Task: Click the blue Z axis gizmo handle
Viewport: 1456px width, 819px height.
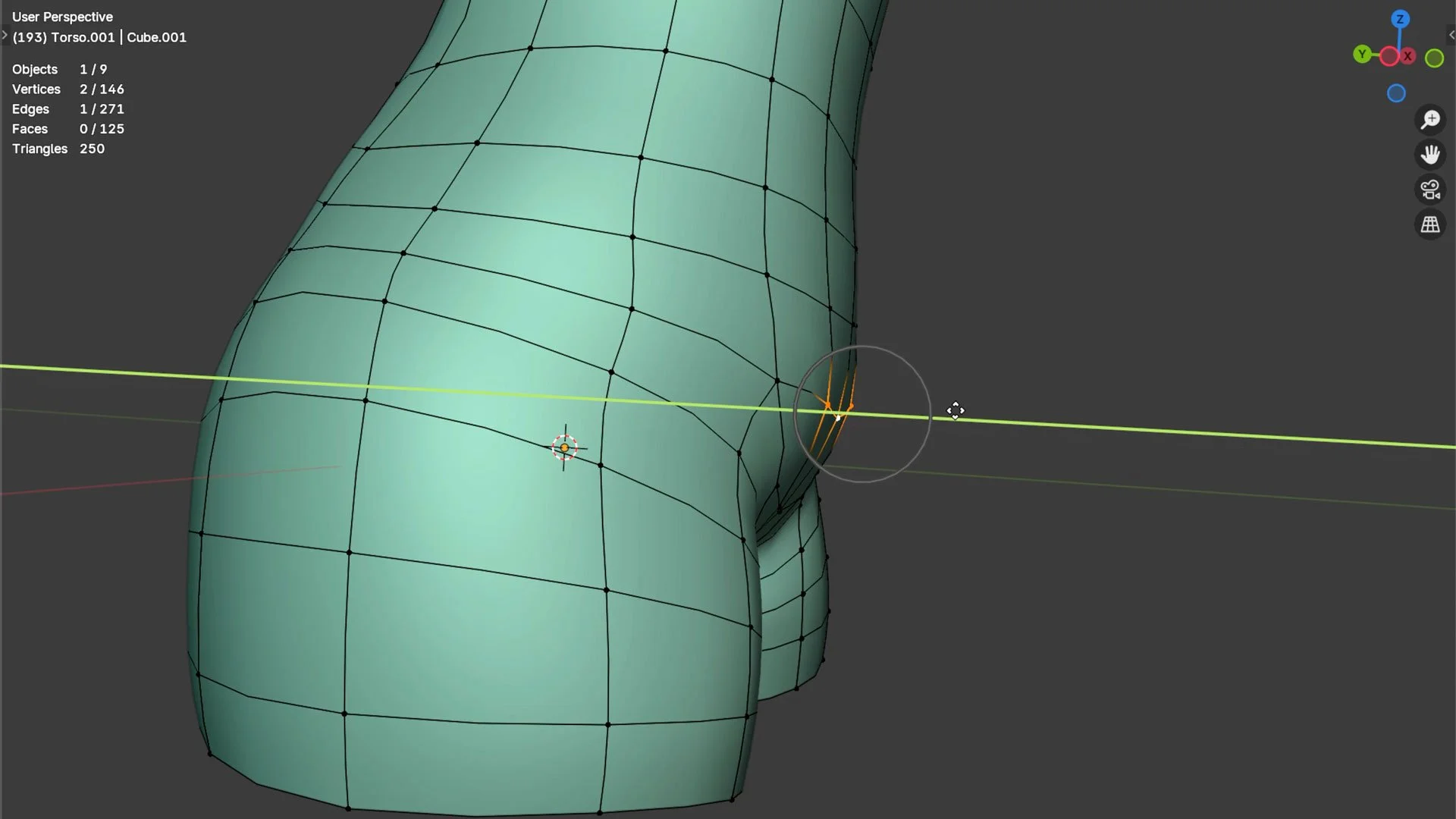Action: (x=1400, y=20)
